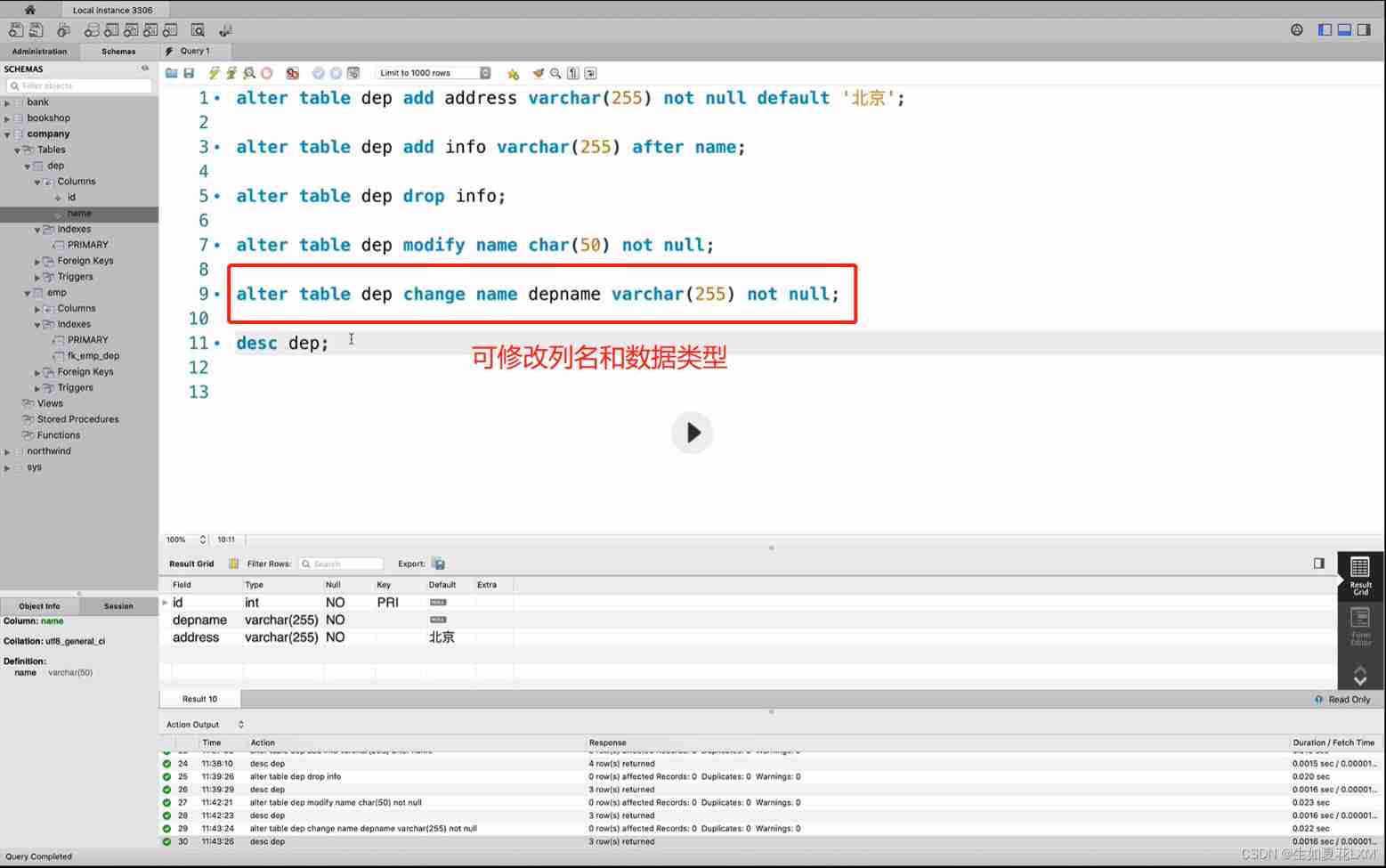Select Stored Procedures tree item
This screenshot has width=1386, height=868.
77,419
